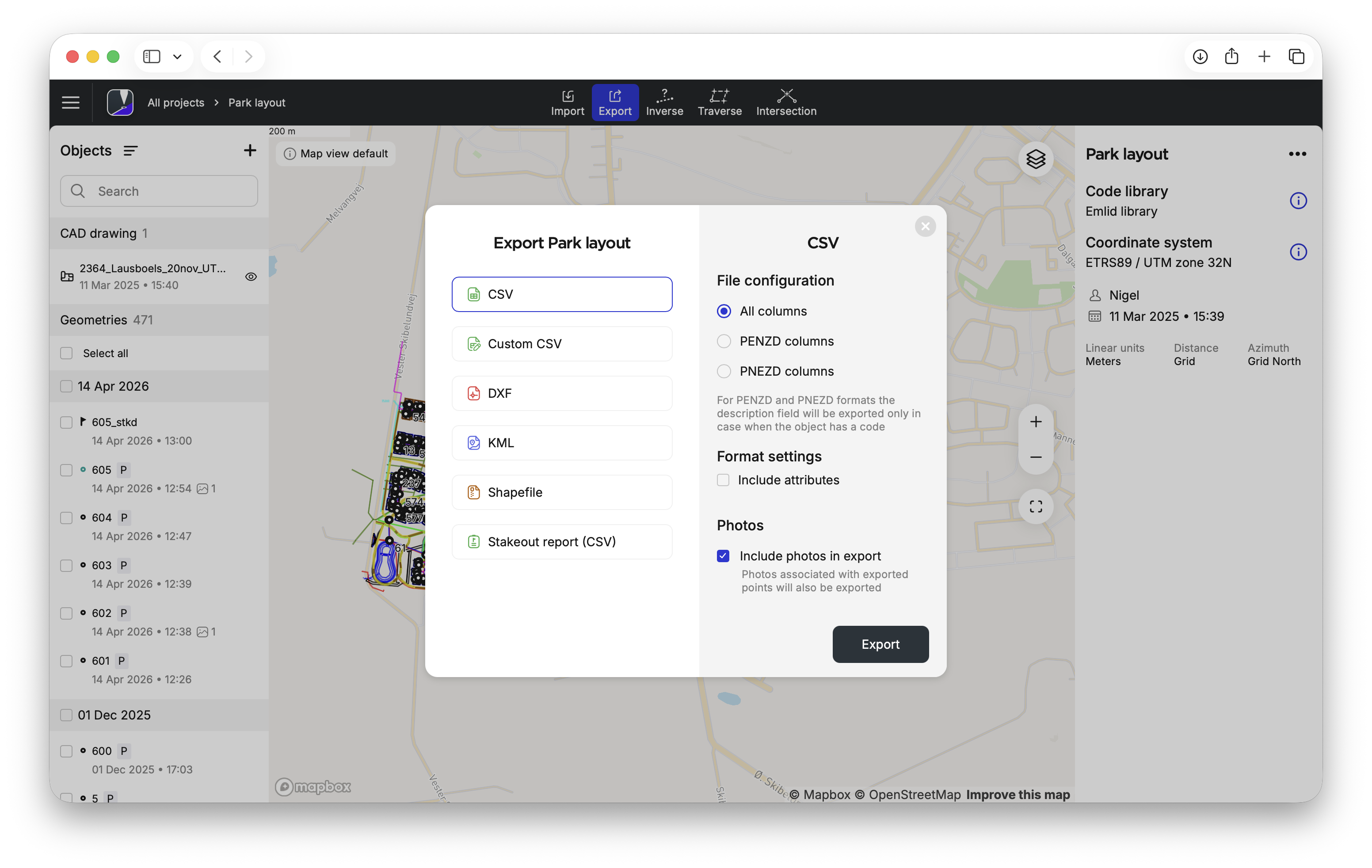Choose the All columns radio option
This screenshot has height=868, width=1372.
(724, 311)
